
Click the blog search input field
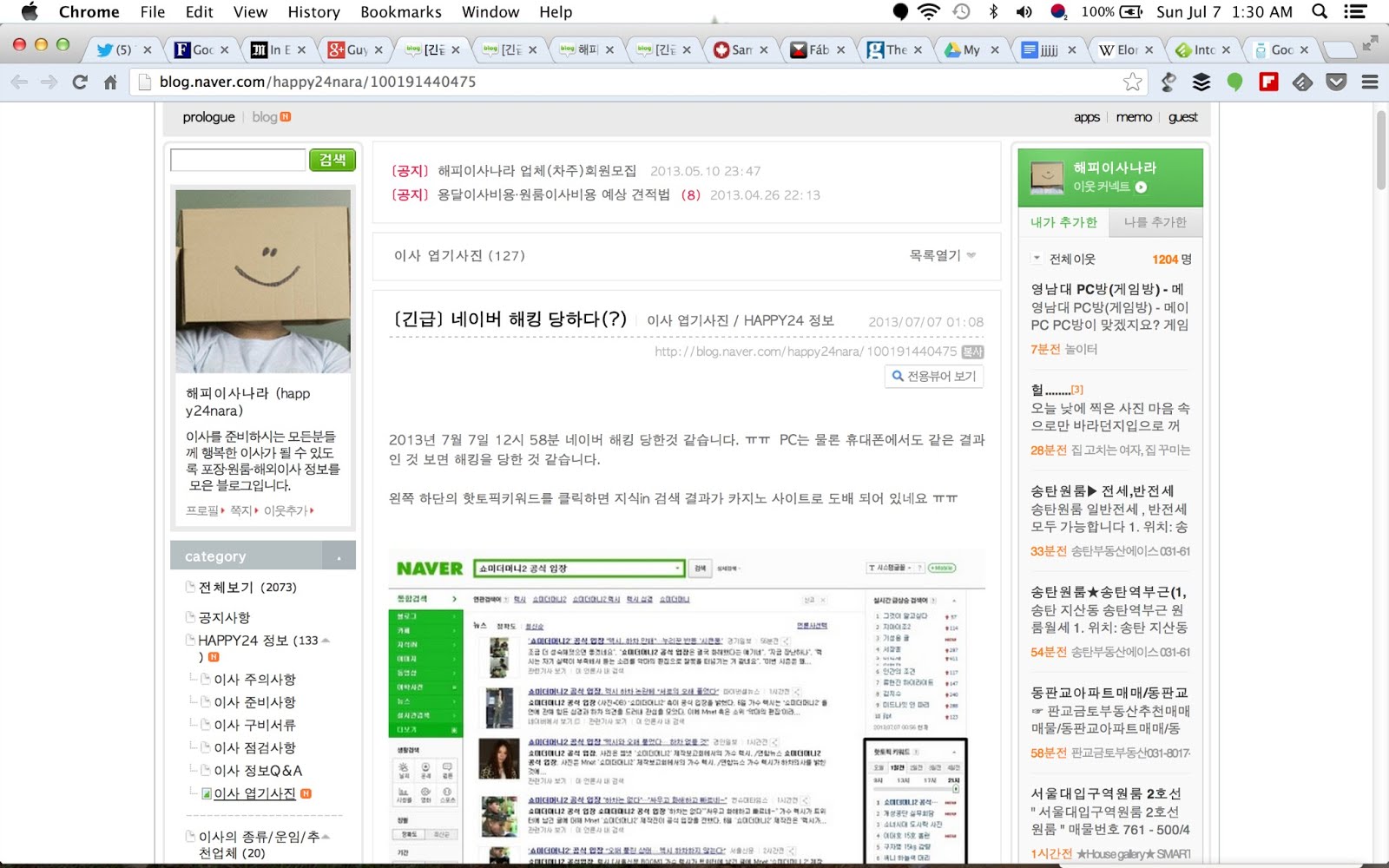pyautogui.click(x=238, y=160)
